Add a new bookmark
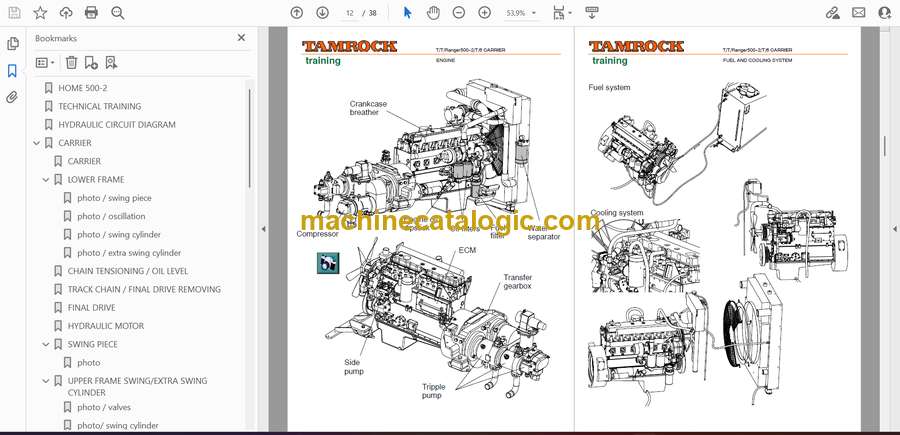900x435 pixels. (x=91, y=63)
